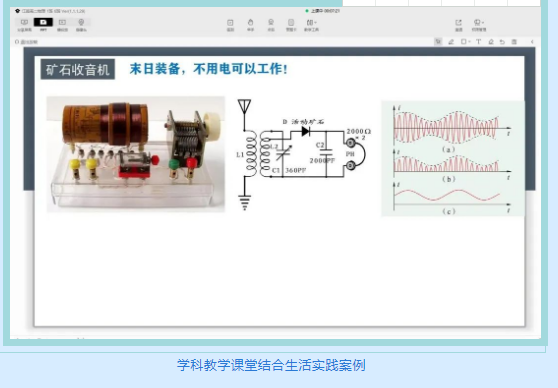Viewport: 558px width, 388px height.
Task: Select the text annotation tool
Action: (x=479, y=42)
